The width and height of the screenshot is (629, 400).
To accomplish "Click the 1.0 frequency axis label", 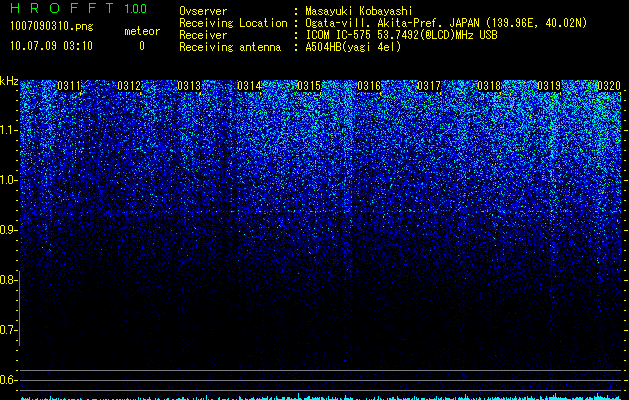I will point(7,180).
